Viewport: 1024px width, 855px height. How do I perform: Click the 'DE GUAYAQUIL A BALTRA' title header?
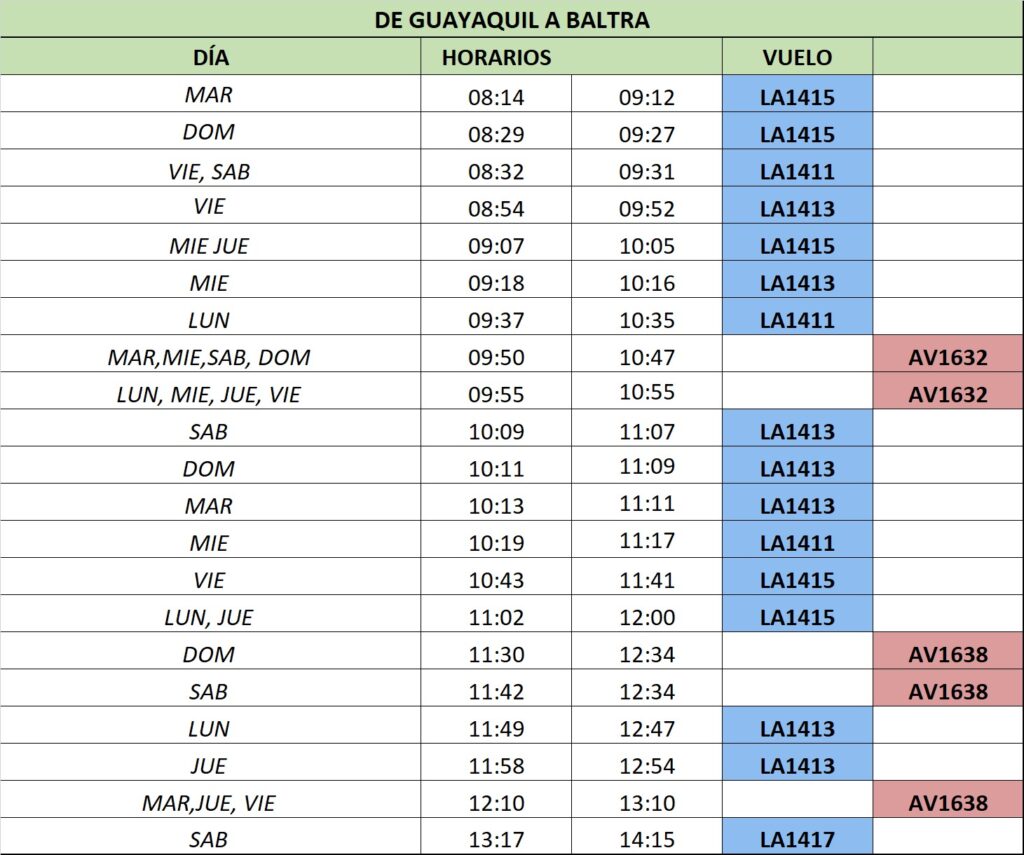point(511,19)
